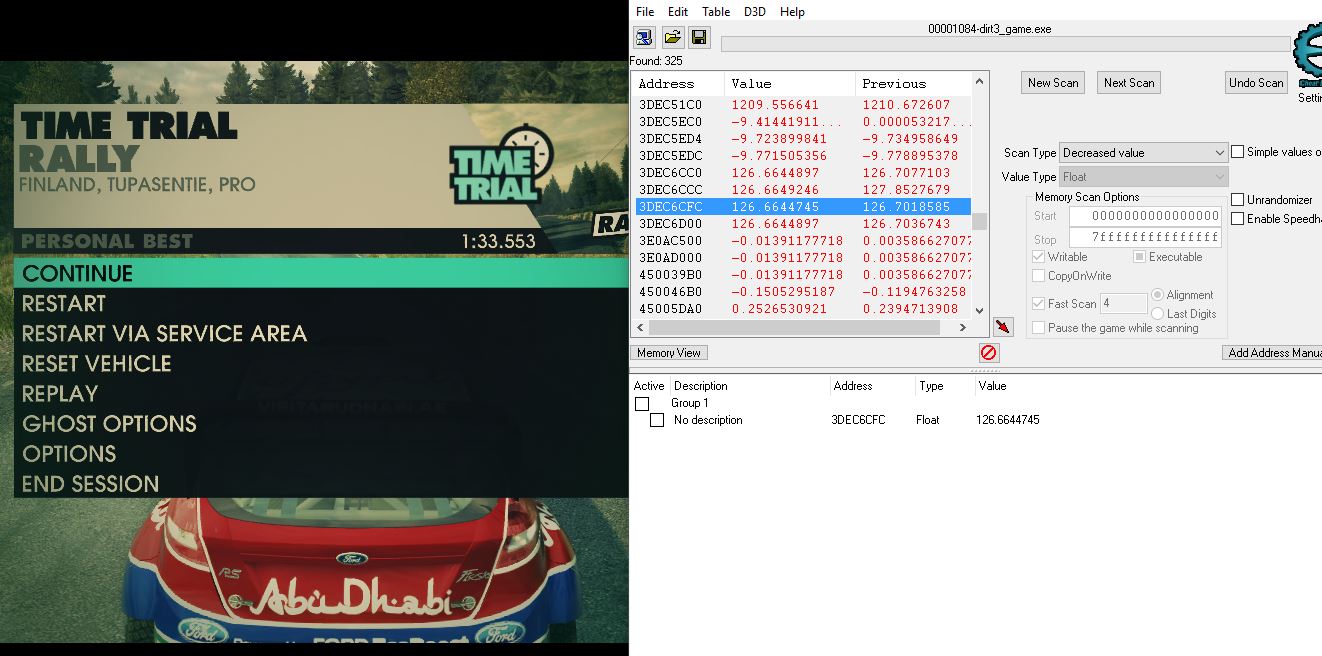Viewport: 1322px width, 656px height.
Task: Open the Scan Type dropdown
Action: pyautogui.click(x=1143, y=153)
